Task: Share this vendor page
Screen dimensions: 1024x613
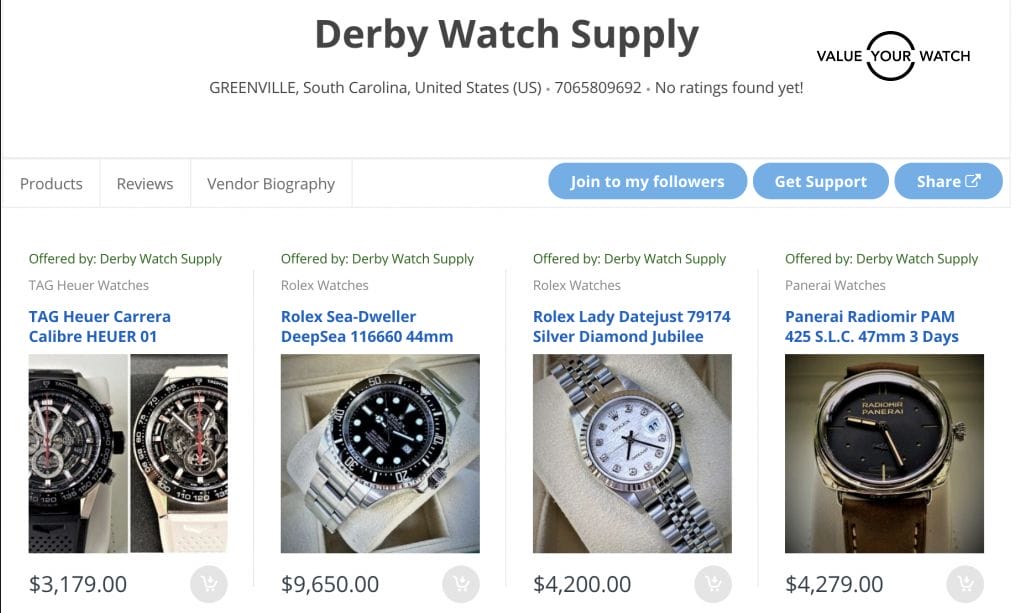Action: pos(948,181)
